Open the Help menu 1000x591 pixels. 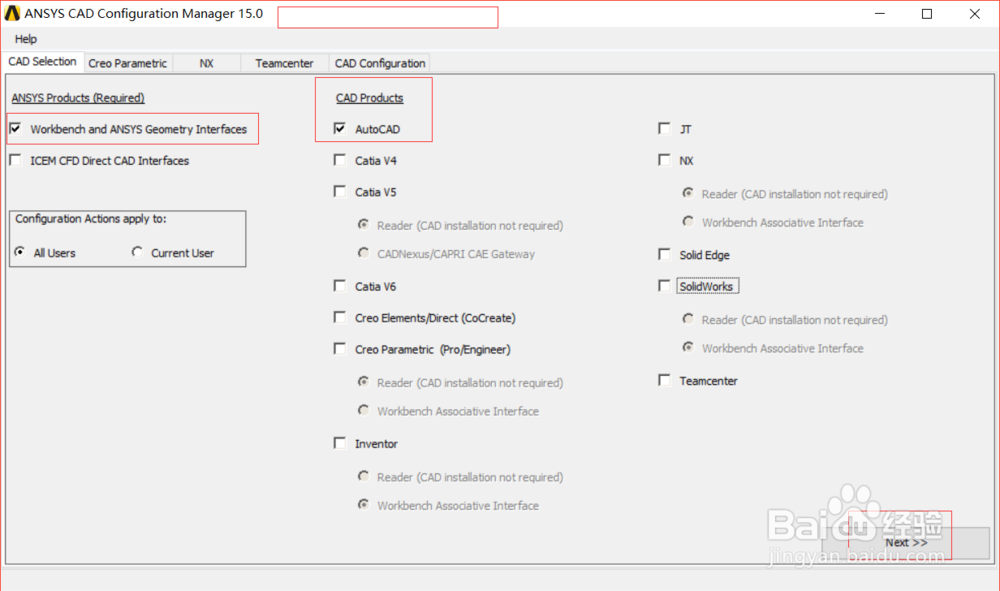coord(26,39)
